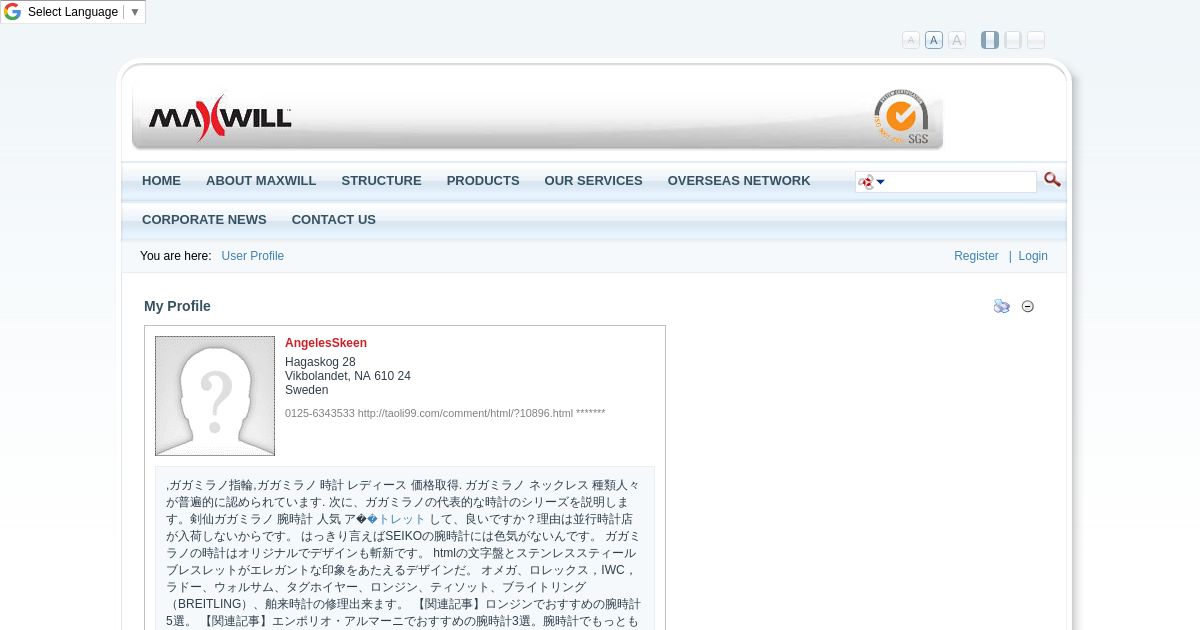Click the 'Vikbolandet, NA 610 24' text
The width and height of the screenshot is (1200, 630).
[348, 376]
